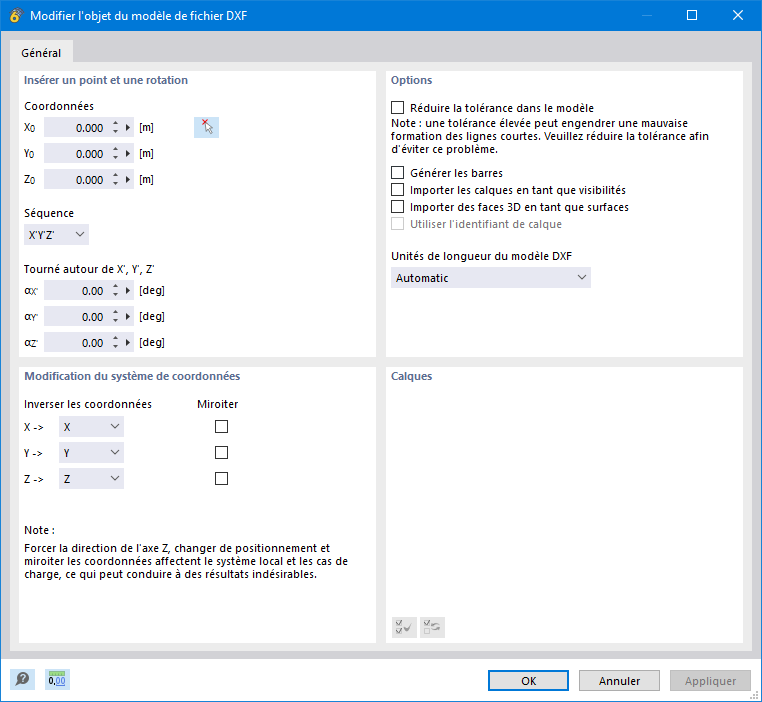Viewport: 762px width, 702px height.
Task: Pick insertion point in graphic icon
Action: pyautogui.click(x=206, y=128)
